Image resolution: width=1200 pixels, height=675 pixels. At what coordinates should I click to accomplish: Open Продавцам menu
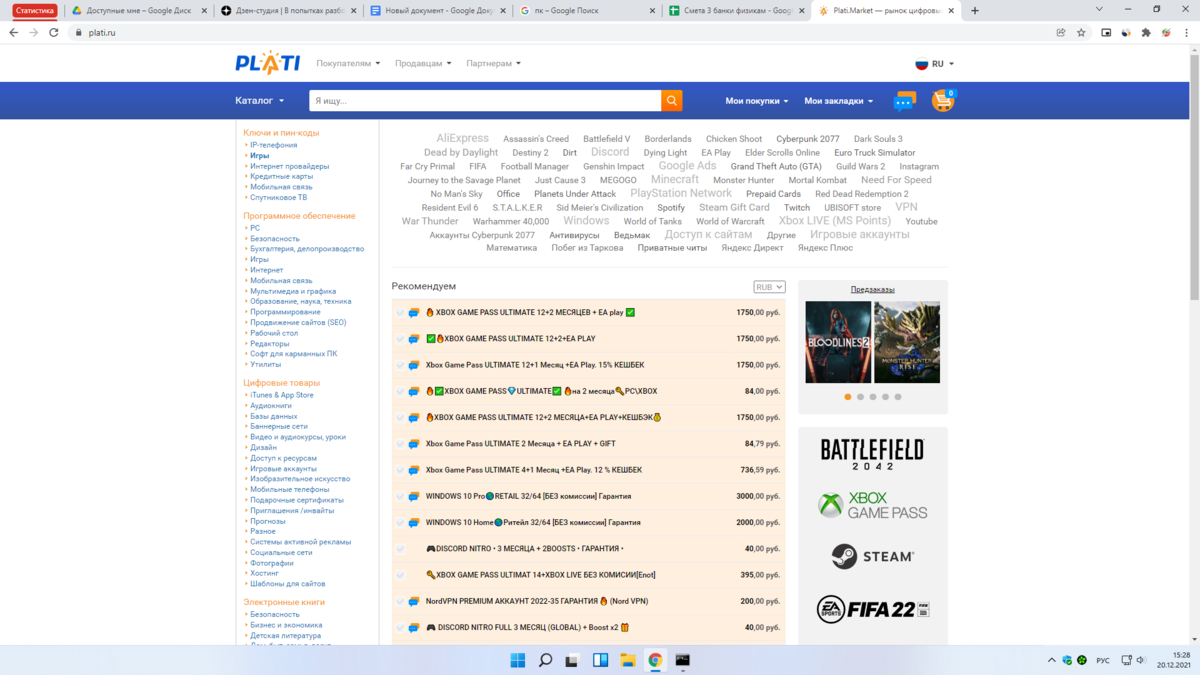point(423,63)
